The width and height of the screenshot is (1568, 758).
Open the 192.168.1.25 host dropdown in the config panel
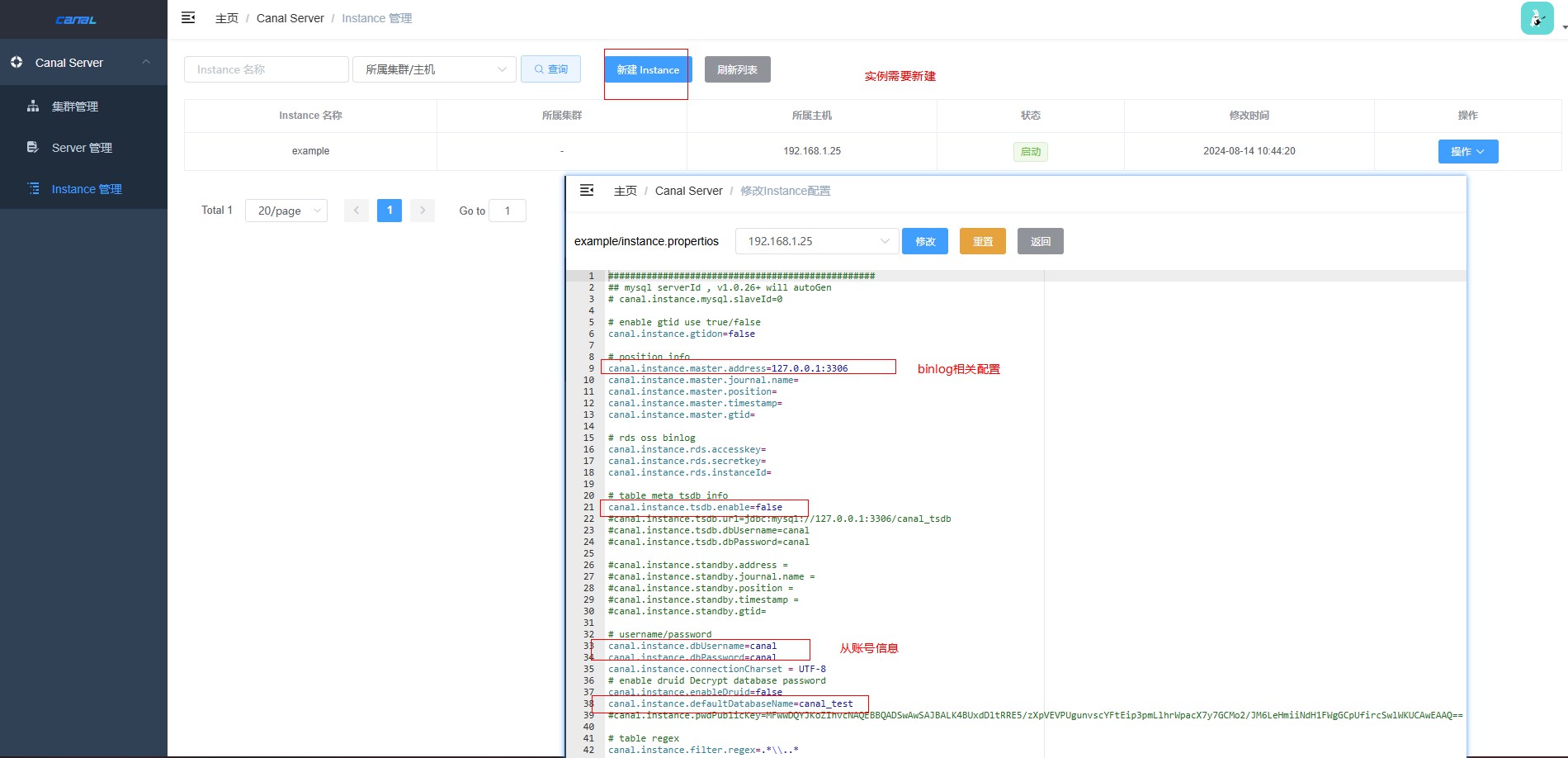pyautogui.click(x=817, y=241)
